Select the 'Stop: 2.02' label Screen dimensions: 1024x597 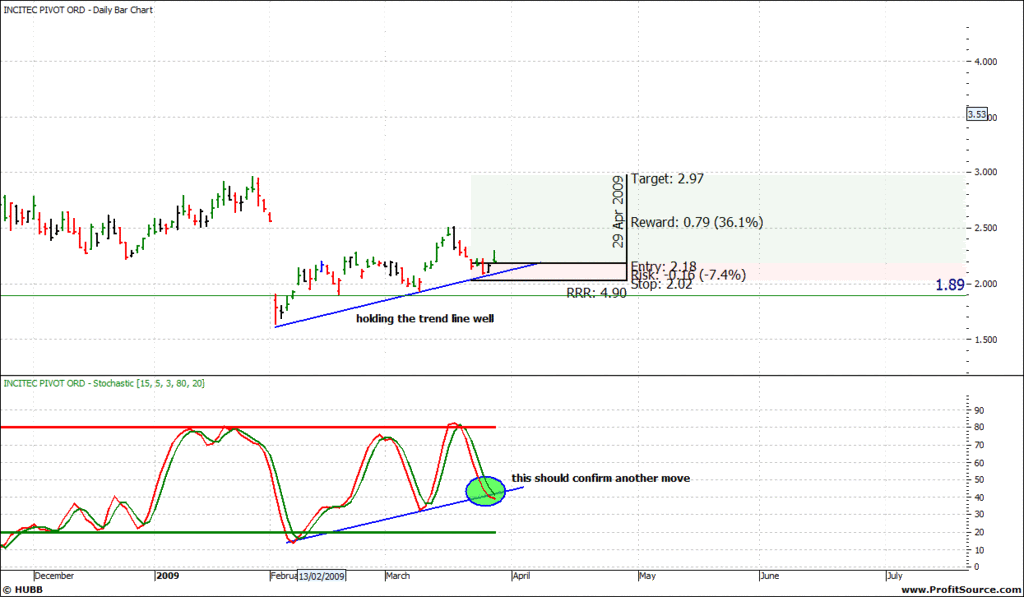[x=662, y=284]
